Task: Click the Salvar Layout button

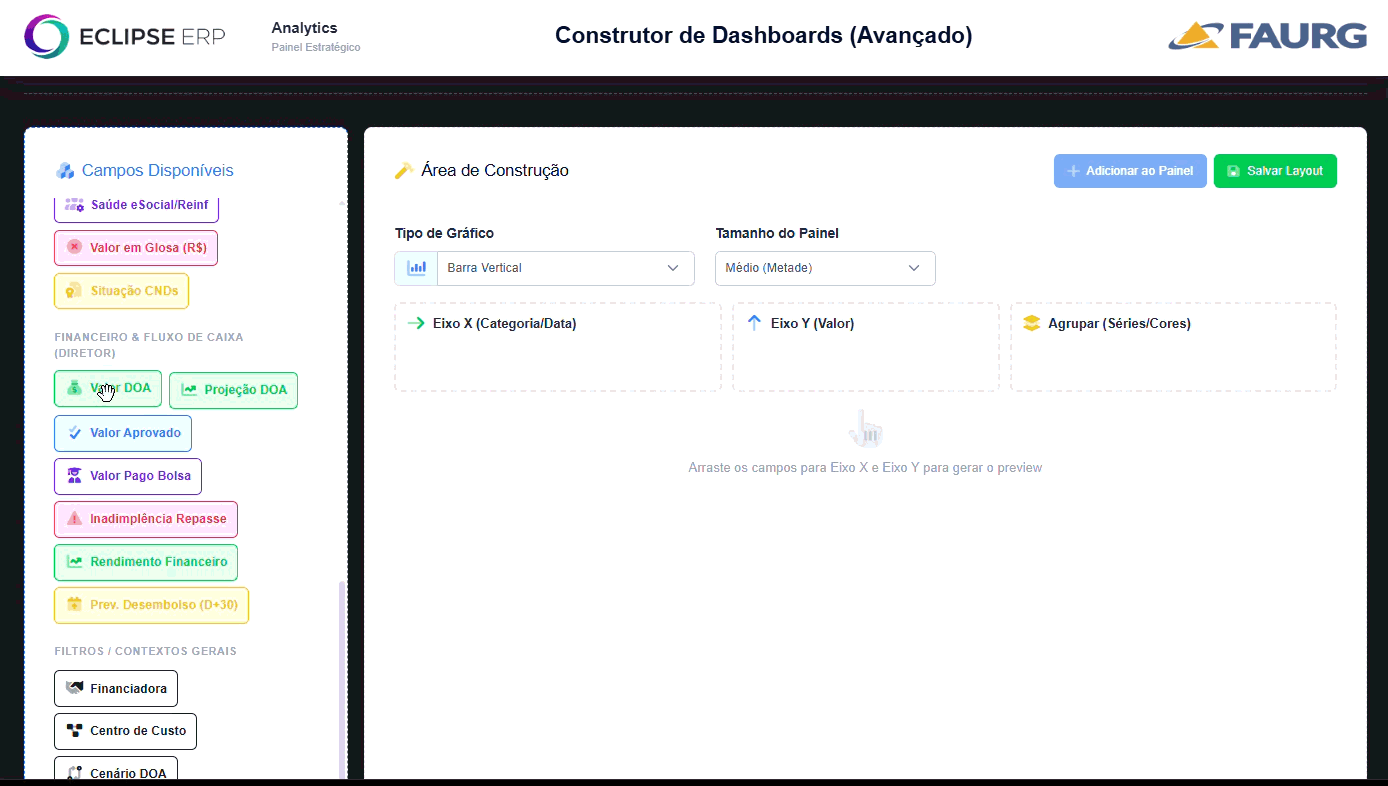Action: 1275,171
